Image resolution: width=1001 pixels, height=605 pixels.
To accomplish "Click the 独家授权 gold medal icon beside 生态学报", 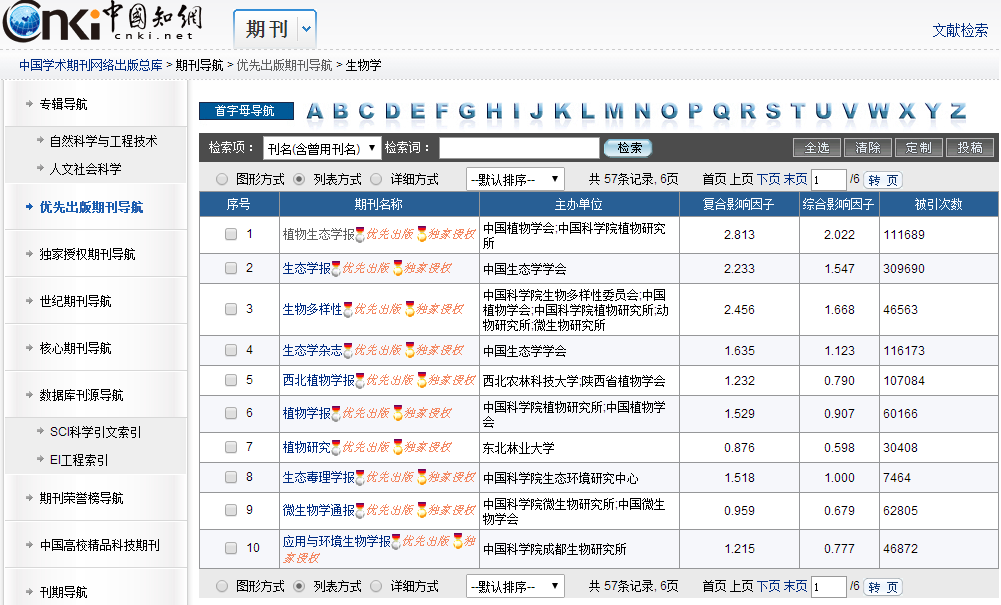I will [x=398, y=268].
